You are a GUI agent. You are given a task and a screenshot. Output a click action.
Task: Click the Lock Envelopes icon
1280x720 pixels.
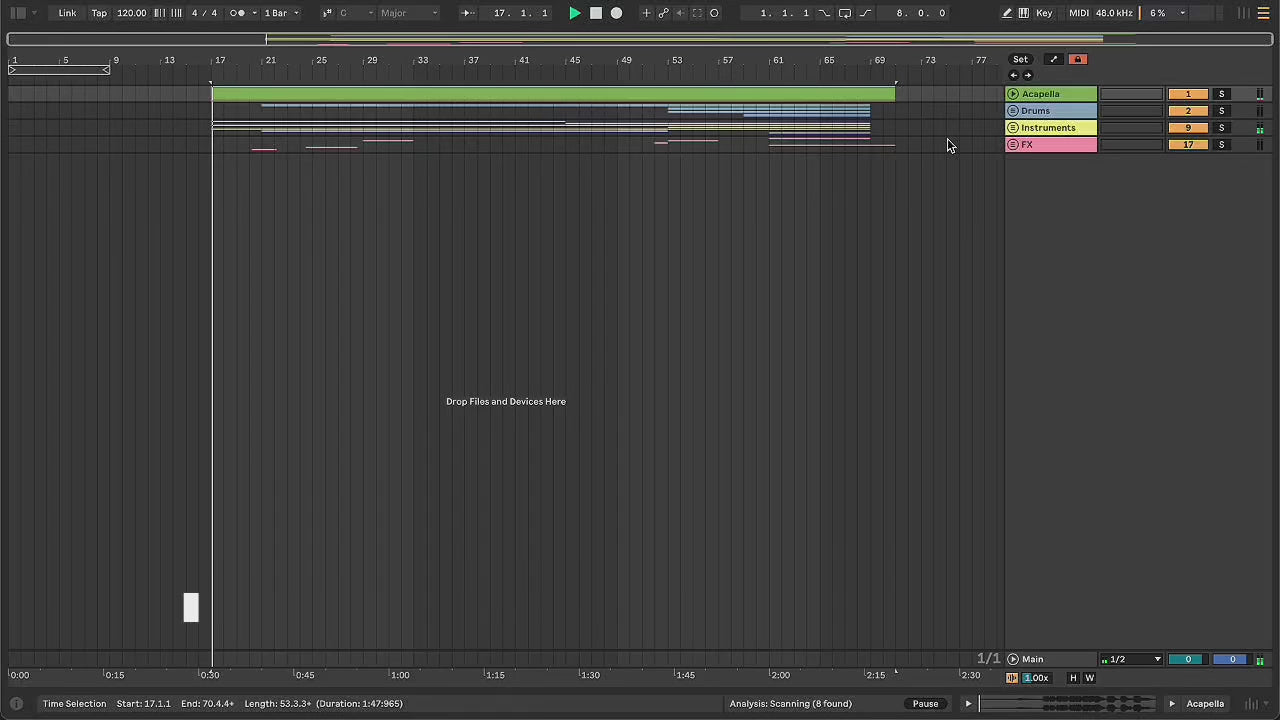click(1077, 60)
